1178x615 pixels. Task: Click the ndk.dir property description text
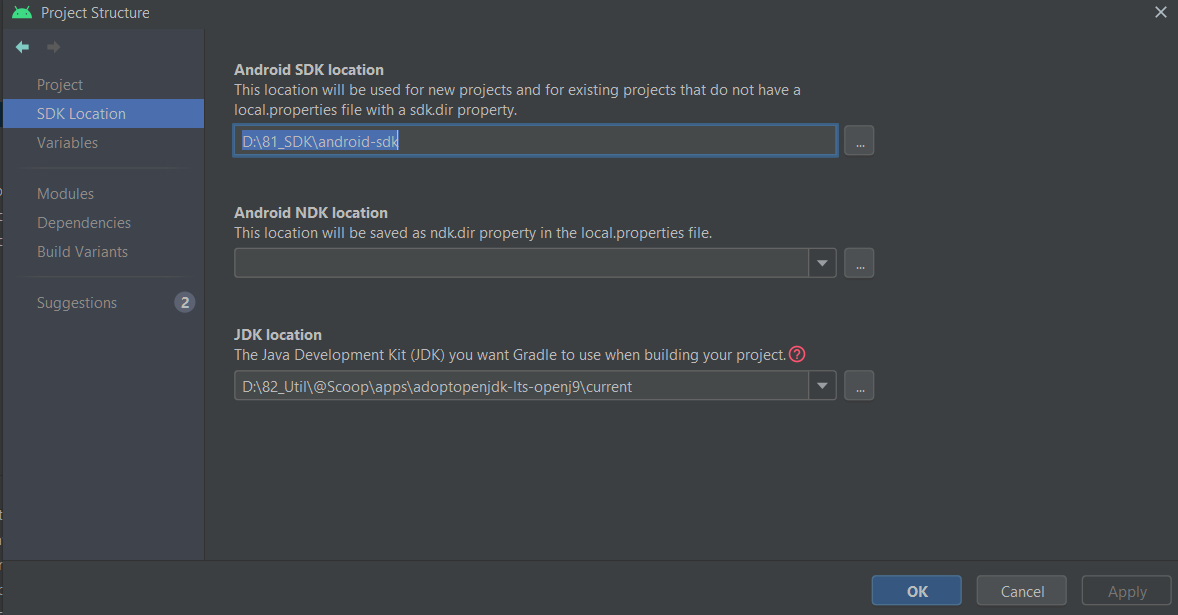pyautogui.click(x=473, y=233)
